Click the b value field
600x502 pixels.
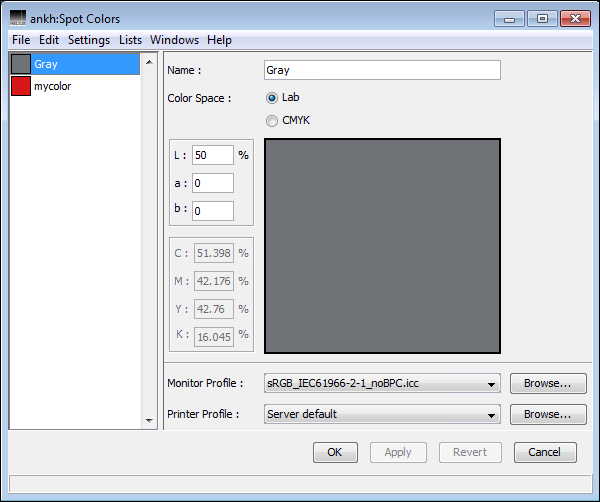tap(213, 211)
